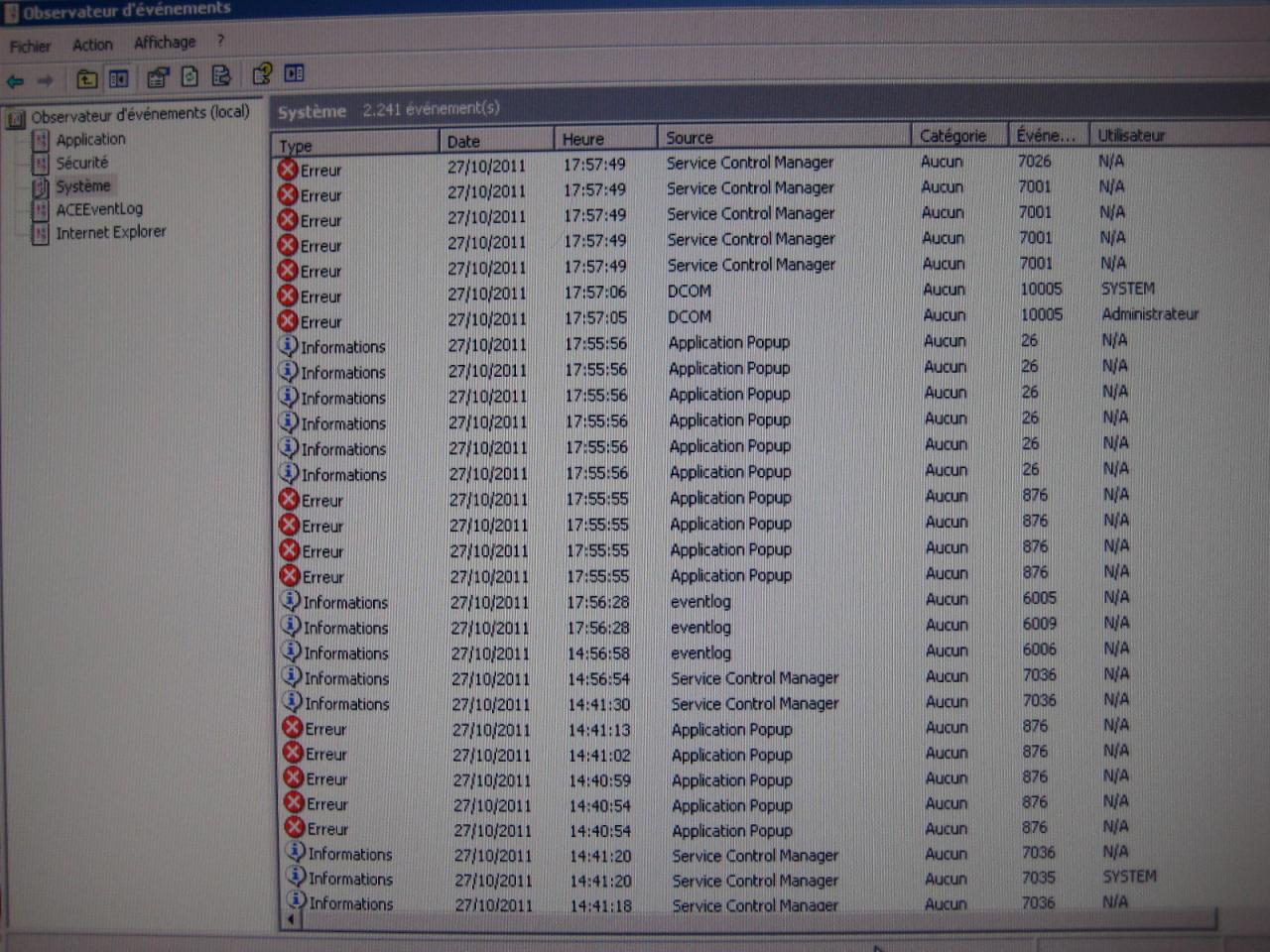Open the Action menu
This screenshot has height=952, width=1270.
click(x=92, y=45)
